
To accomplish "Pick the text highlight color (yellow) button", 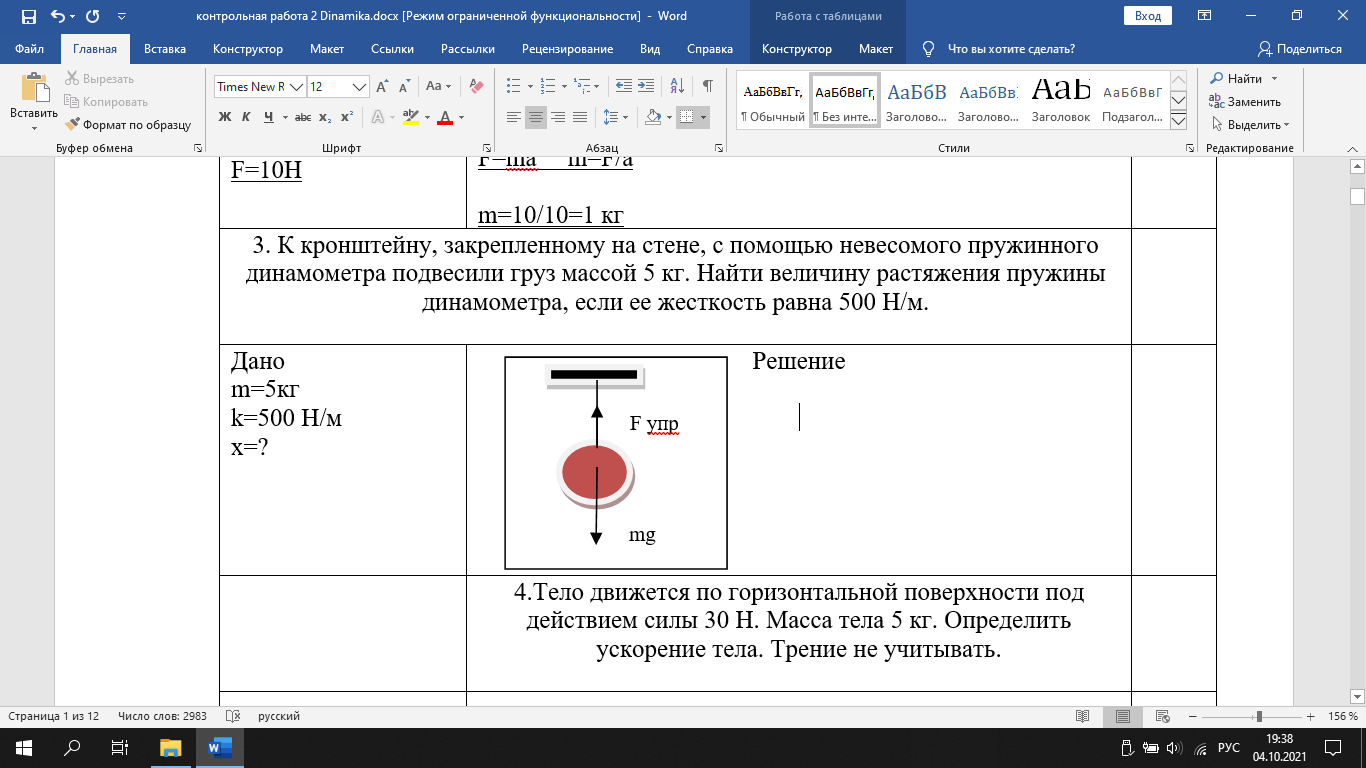I will tap(410, 117).
